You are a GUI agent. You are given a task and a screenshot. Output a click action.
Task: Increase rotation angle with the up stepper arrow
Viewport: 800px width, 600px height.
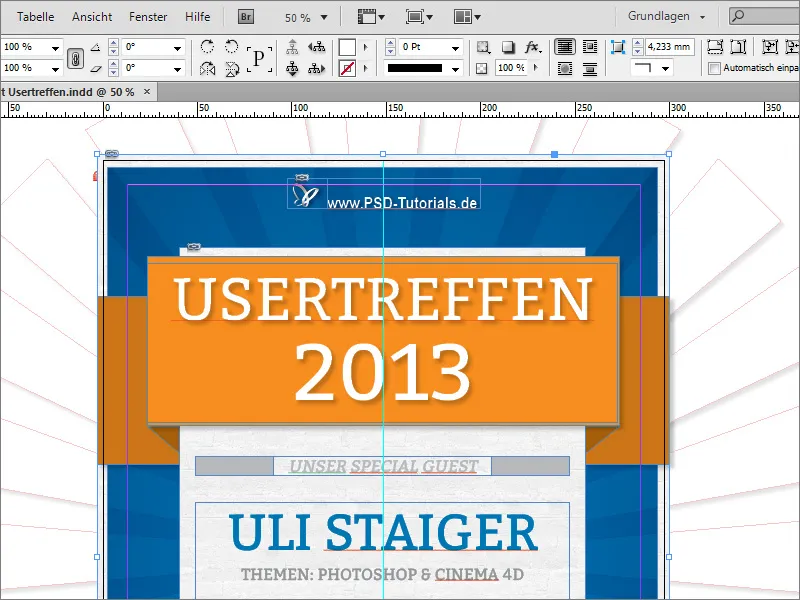[x=114, y=43]
